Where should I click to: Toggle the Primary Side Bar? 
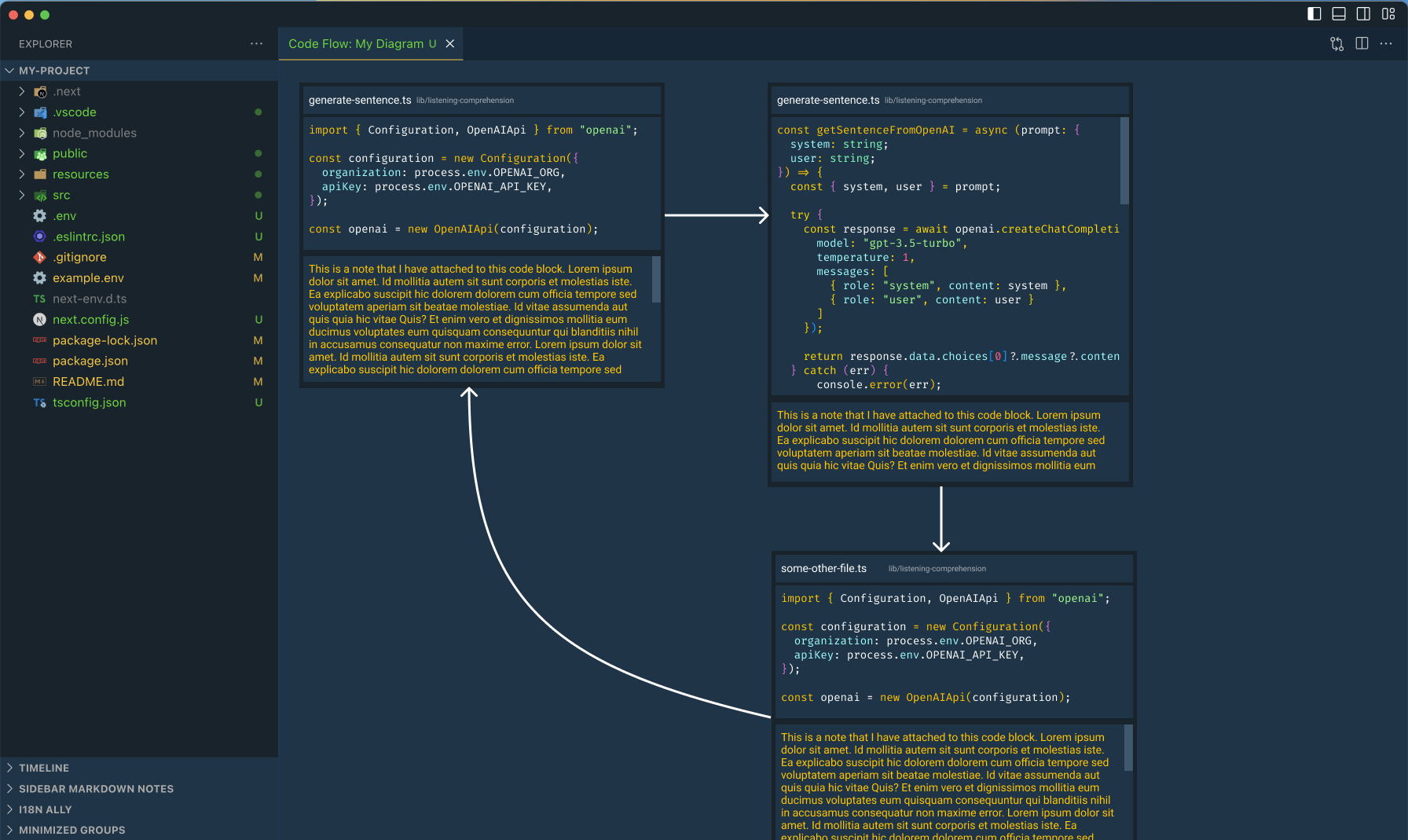coord(1314,13)
